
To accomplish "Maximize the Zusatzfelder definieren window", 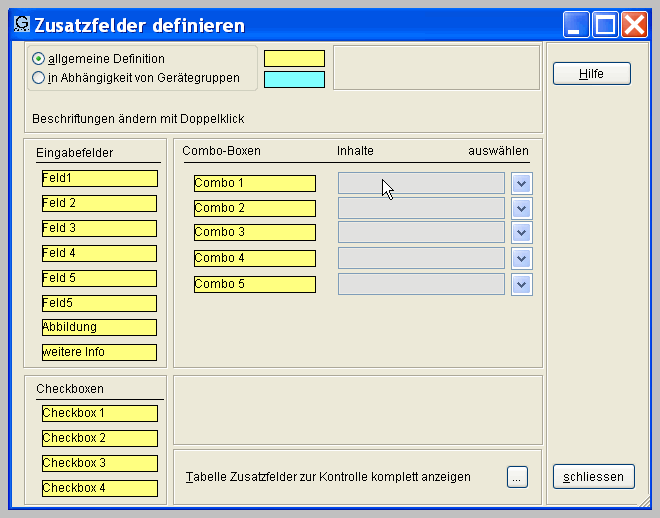I will [605, 25].
